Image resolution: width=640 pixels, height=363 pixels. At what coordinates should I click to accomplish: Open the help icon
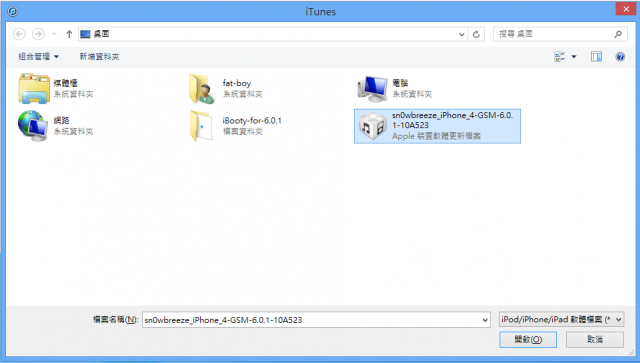click(620, 57)
